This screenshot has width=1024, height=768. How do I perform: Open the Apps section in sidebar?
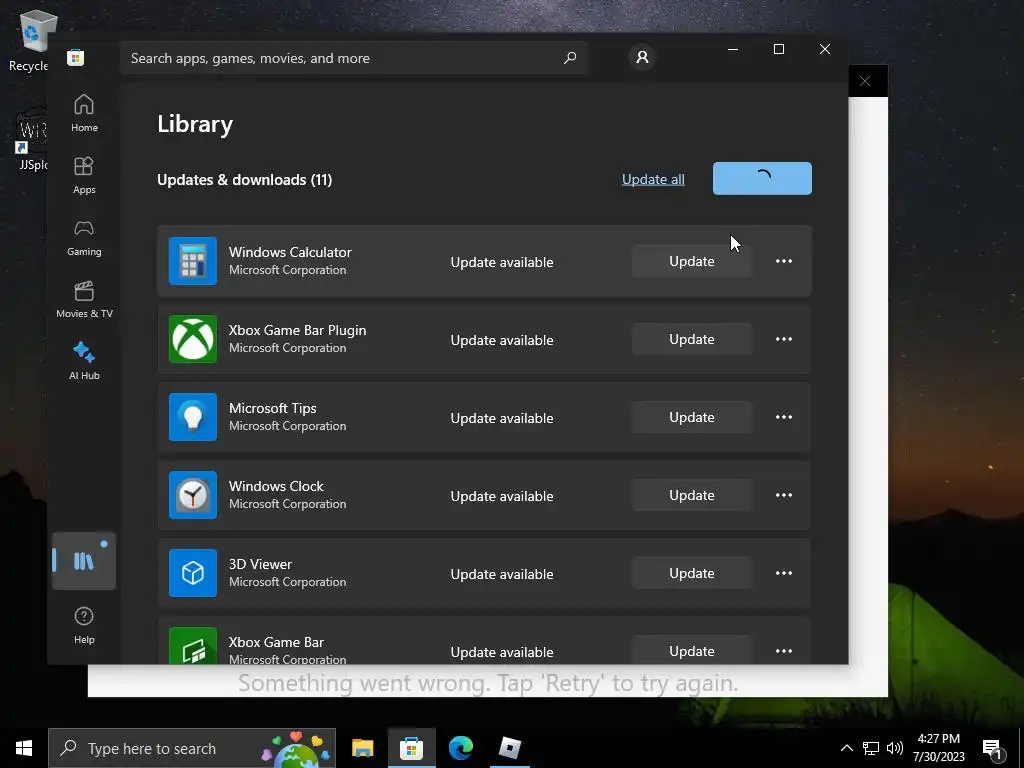coord(84,175)
